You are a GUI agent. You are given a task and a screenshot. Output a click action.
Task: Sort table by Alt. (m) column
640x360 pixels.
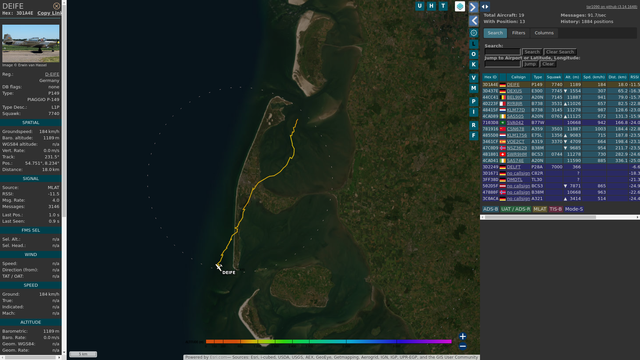pyautogui.click(x=572, y=77)
